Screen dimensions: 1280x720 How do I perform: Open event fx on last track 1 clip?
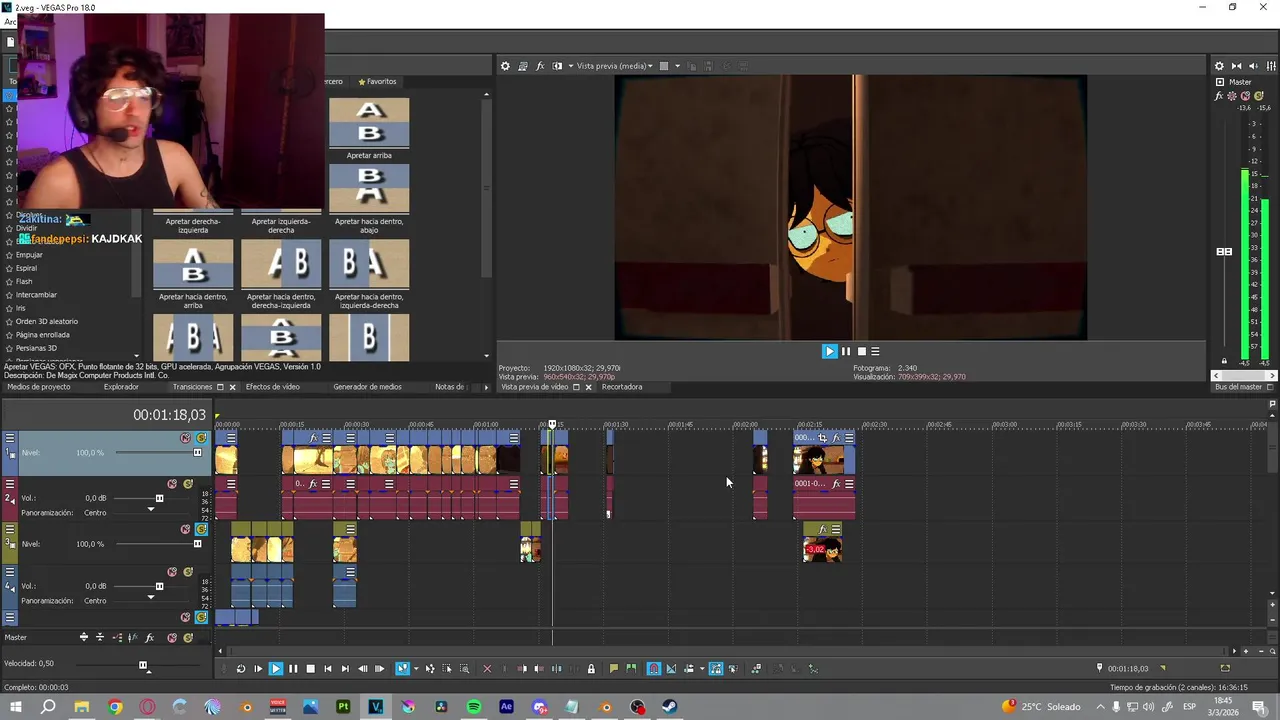[836, 438]
